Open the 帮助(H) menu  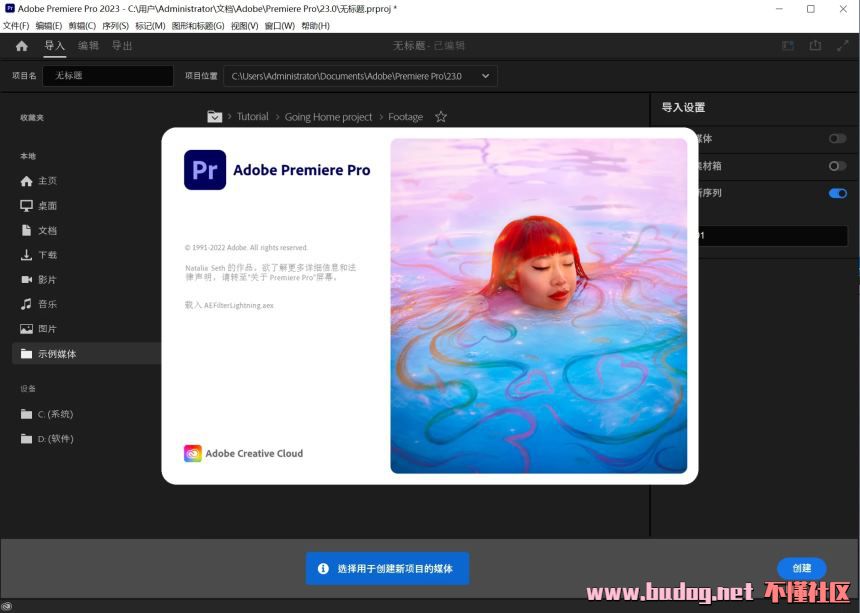315,26
